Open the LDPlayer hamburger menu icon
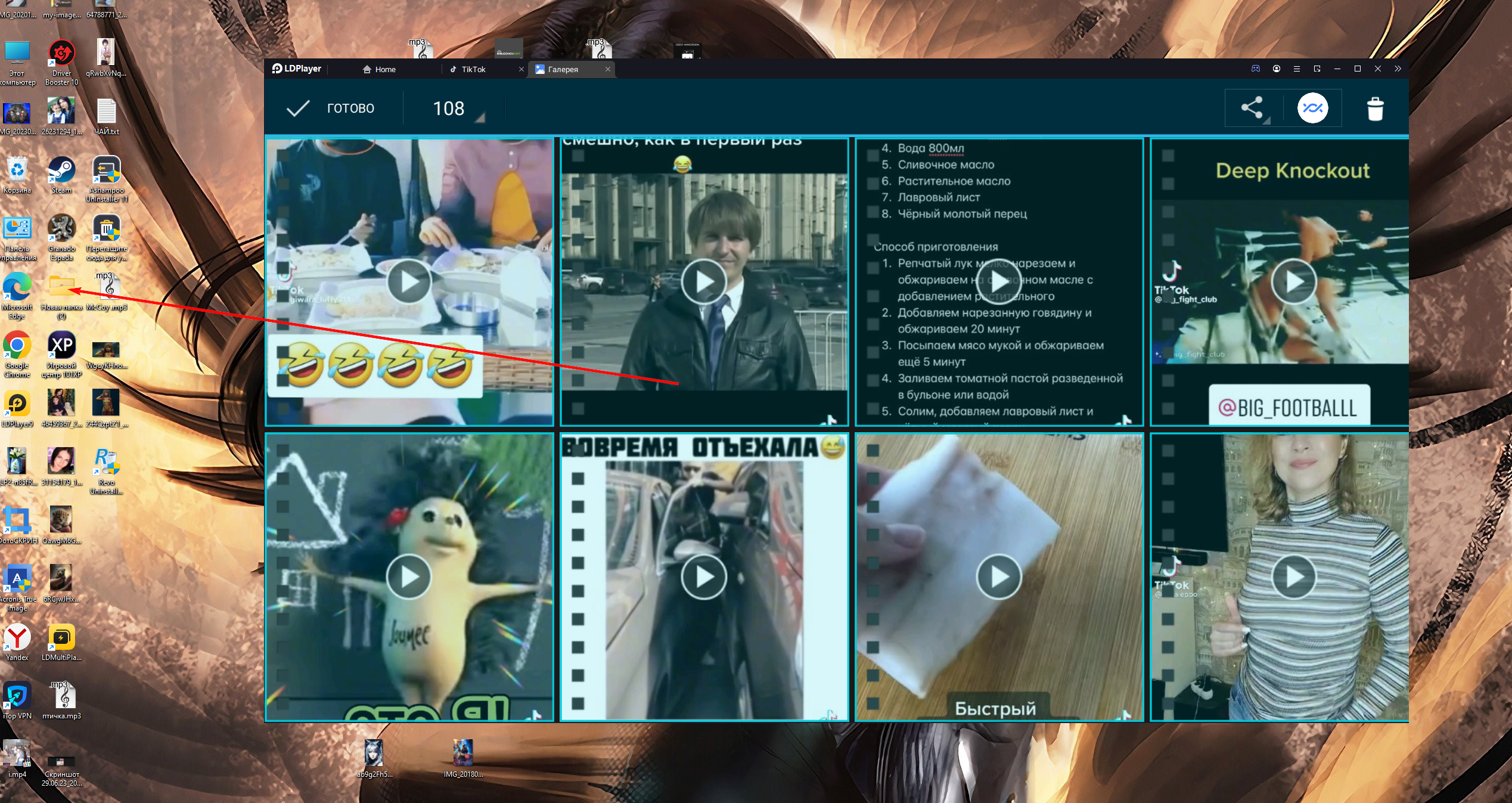1512x803 pixels. tap(1297, 69)
